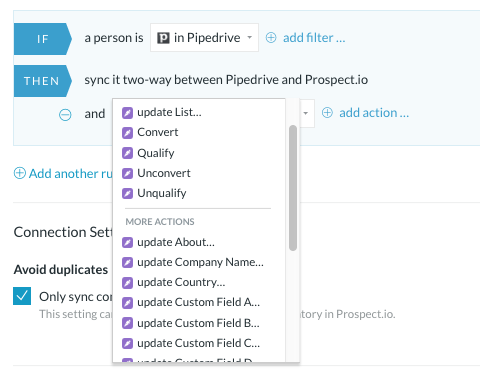Click the purple icon next to Convert
480x375 pixels.
click(x=127, y=133)
